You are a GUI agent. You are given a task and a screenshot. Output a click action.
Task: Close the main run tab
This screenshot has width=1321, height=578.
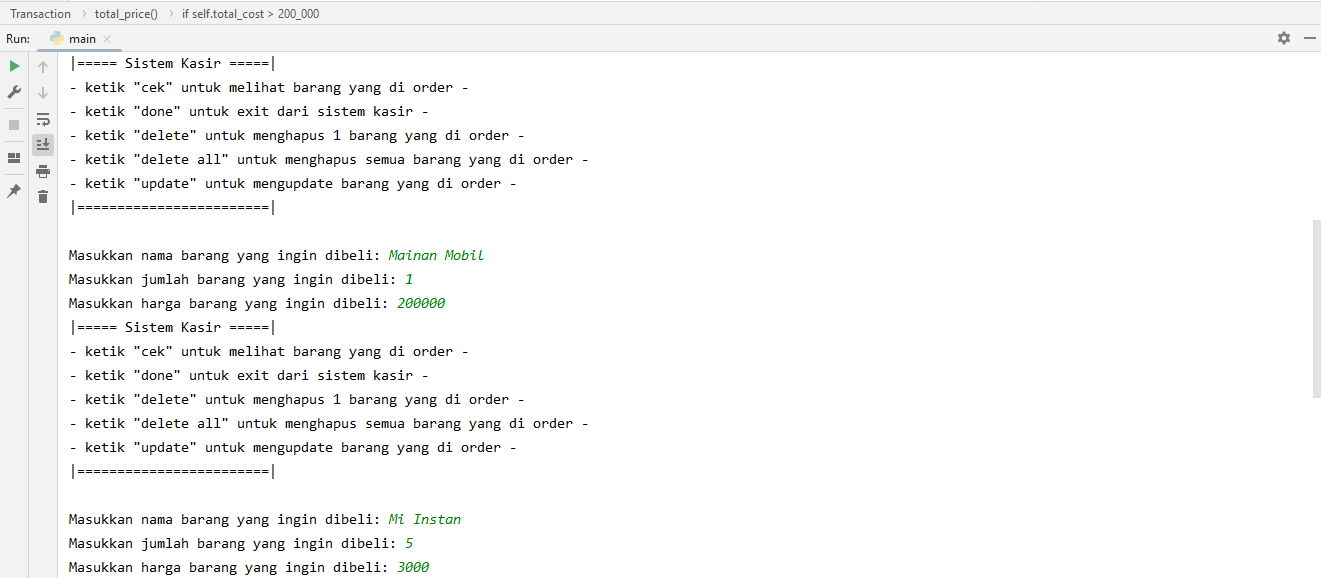(x=107, y=39)
